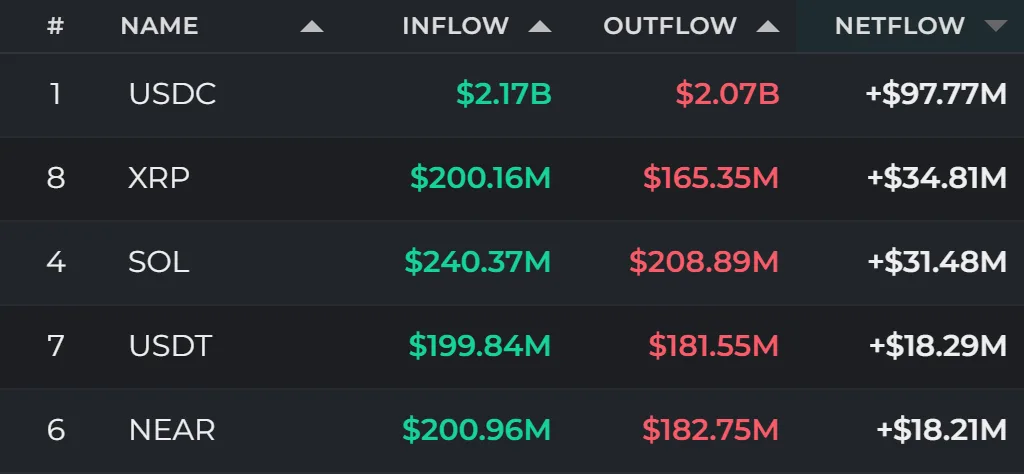The image size is (1024, 474).
Task: Click the INFLOW column header label
Action: point(456,26)
